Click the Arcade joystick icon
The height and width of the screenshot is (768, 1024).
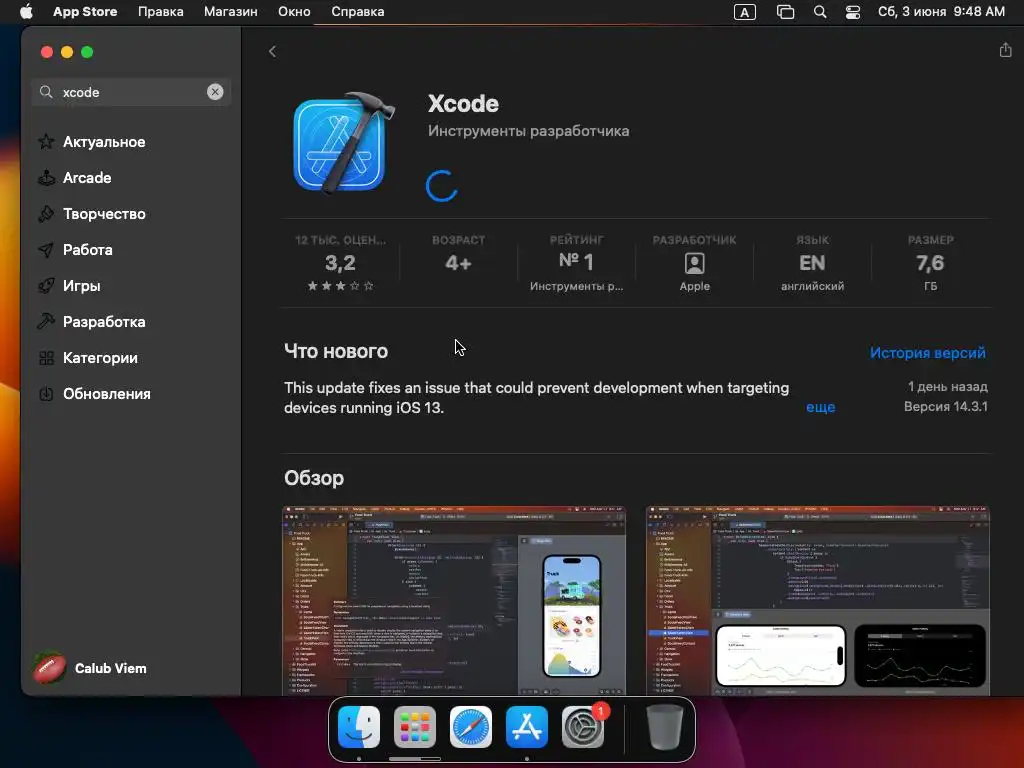click(46, 178)
